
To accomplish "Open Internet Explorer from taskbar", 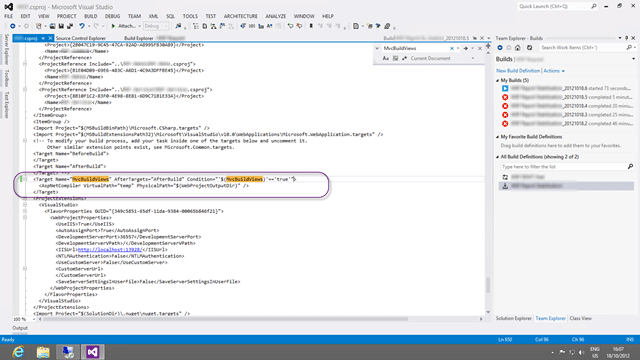I will (18, 352).
